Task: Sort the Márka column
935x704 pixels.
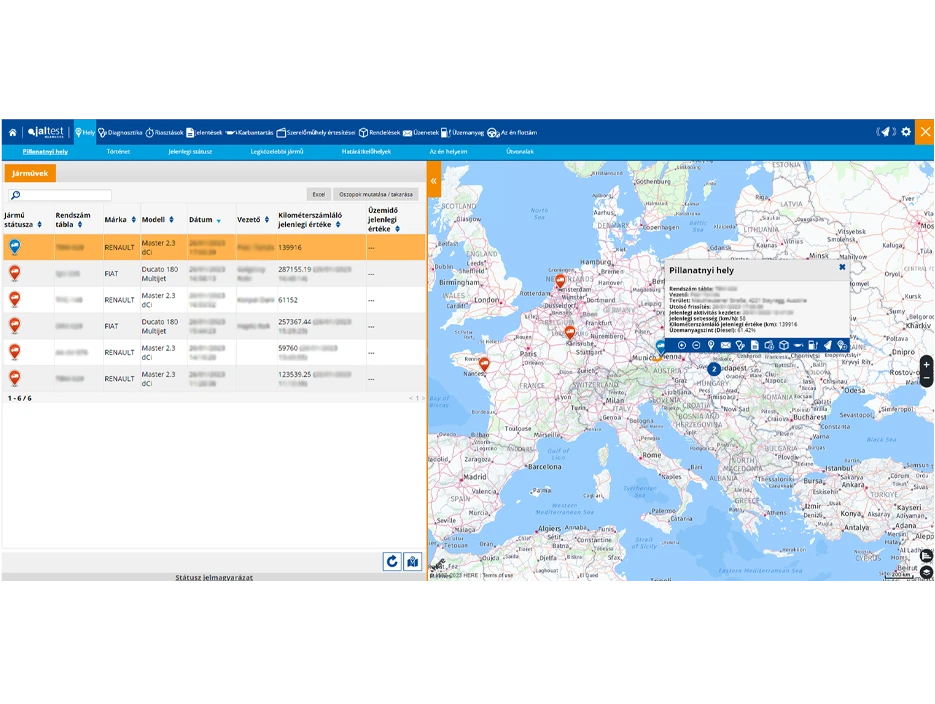Action: 133,220
